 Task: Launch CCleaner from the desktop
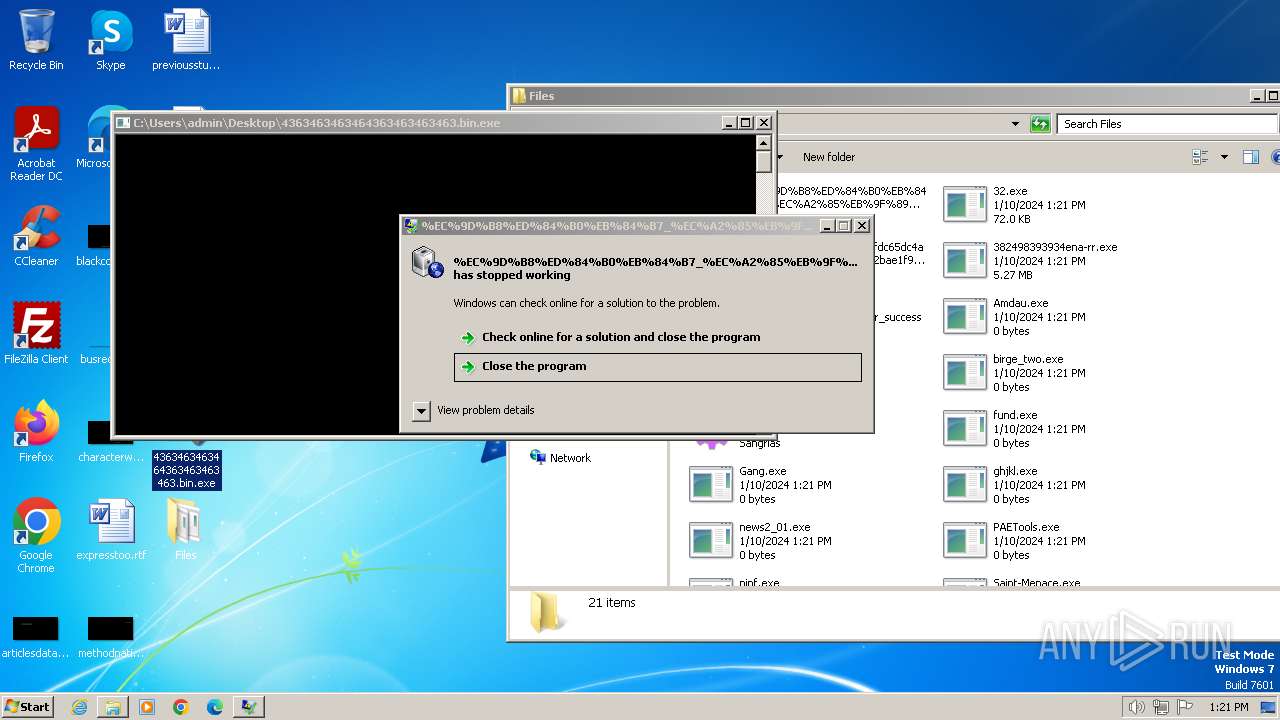coord(36,236)
